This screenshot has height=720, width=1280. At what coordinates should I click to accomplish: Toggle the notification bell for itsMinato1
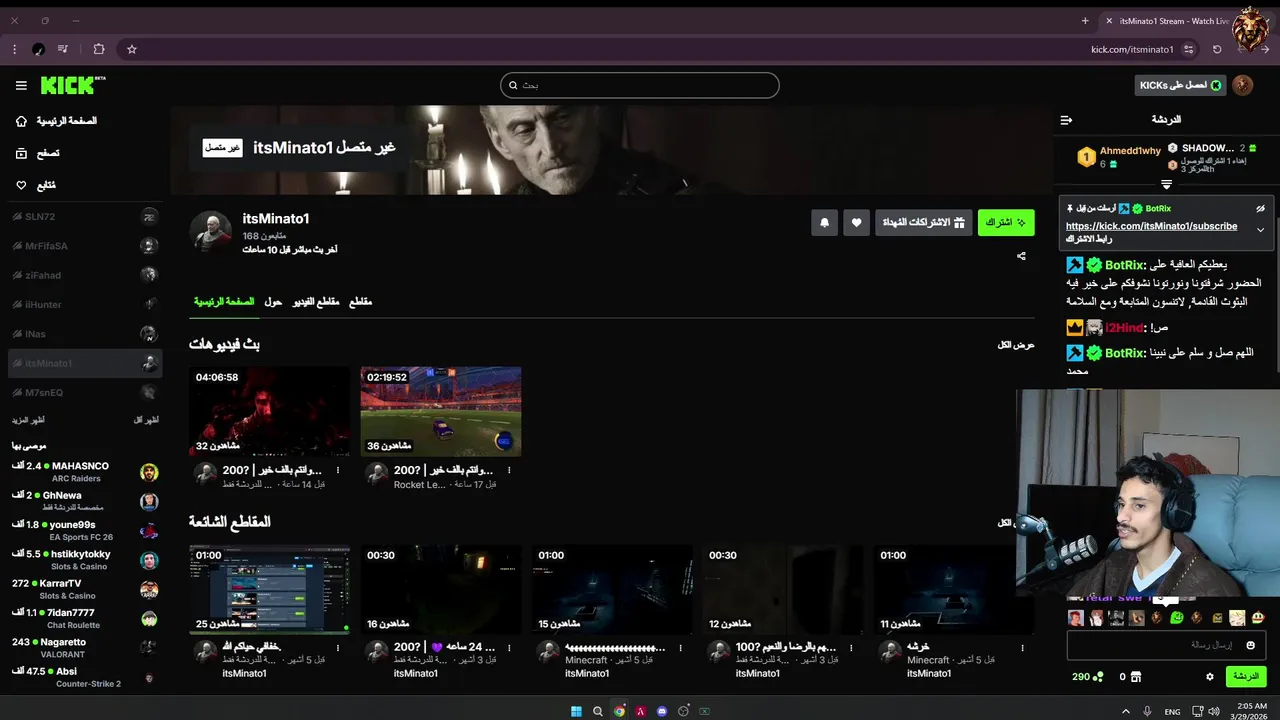coord(824,222)
